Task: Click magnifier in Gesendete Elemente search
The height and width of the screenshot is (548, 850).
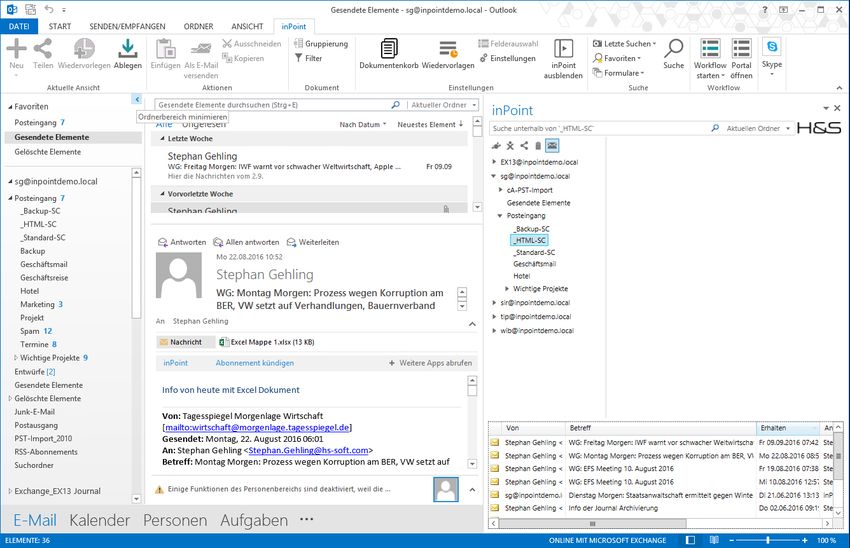Action: pos(395,105)
